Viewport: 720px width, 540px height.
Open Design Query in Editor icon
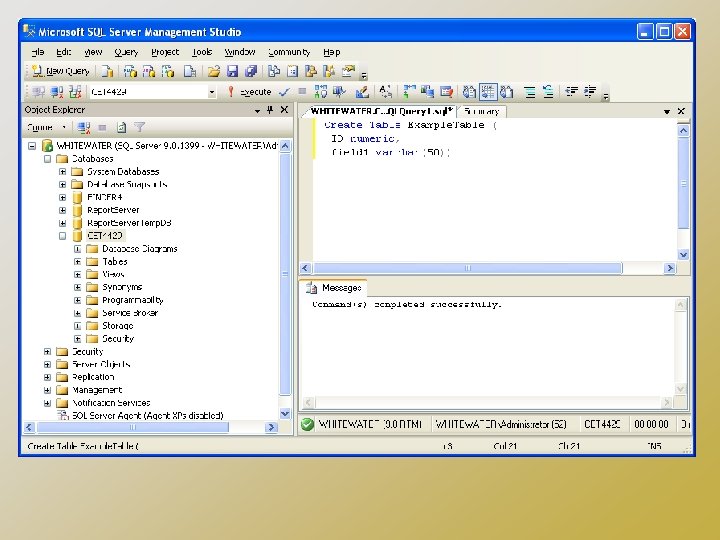(x=362, y=92)
